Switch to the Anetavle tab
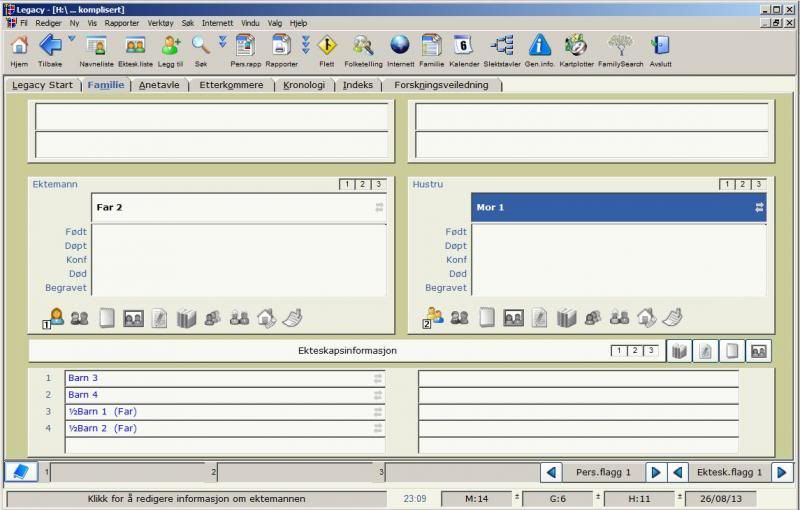The height and width of the screenshot is (510, 800). pyautogui.click(x=159, y=85)
